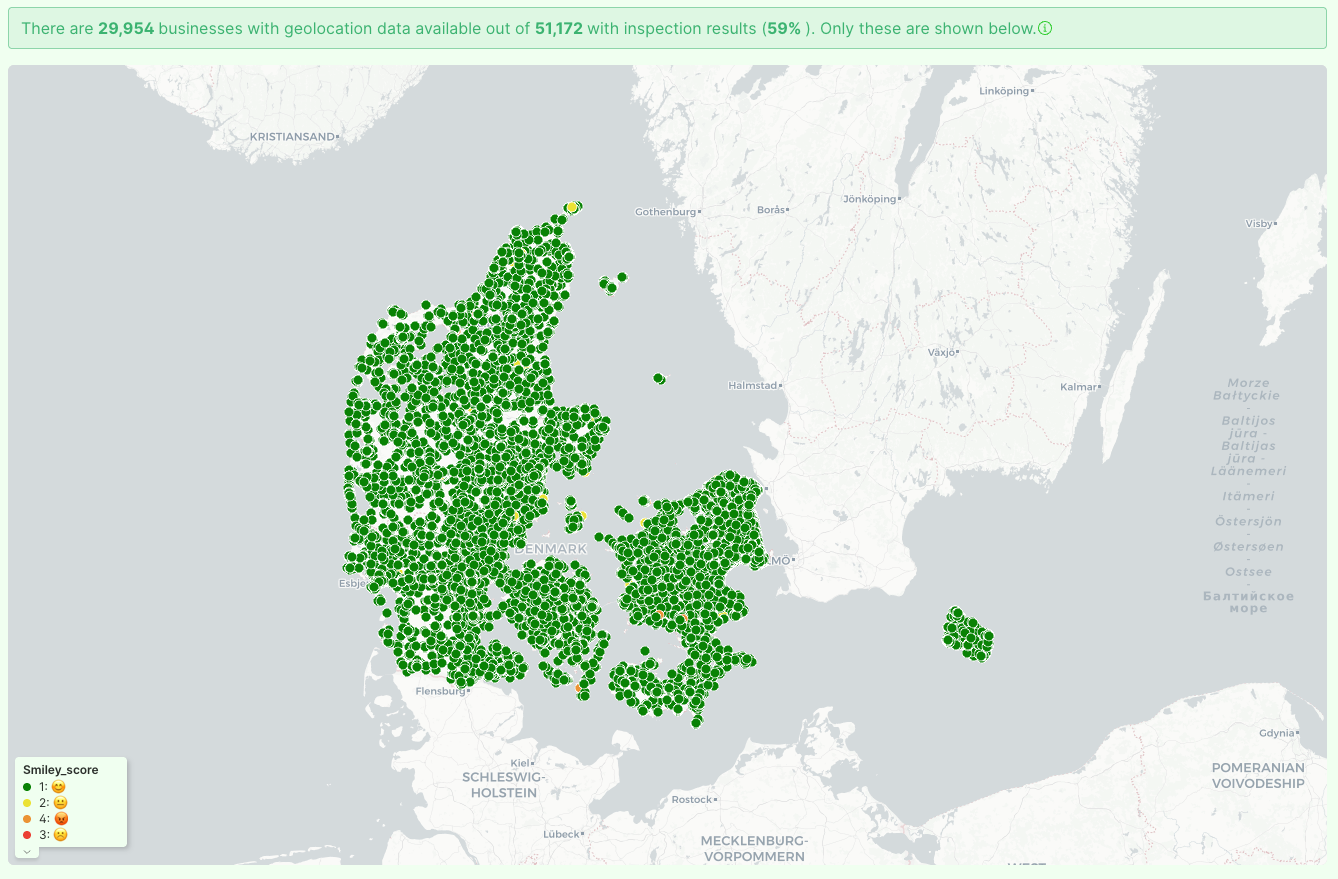Click the Smiley_score legend title
1338x879 pixels.
click(x=60, y=770)
